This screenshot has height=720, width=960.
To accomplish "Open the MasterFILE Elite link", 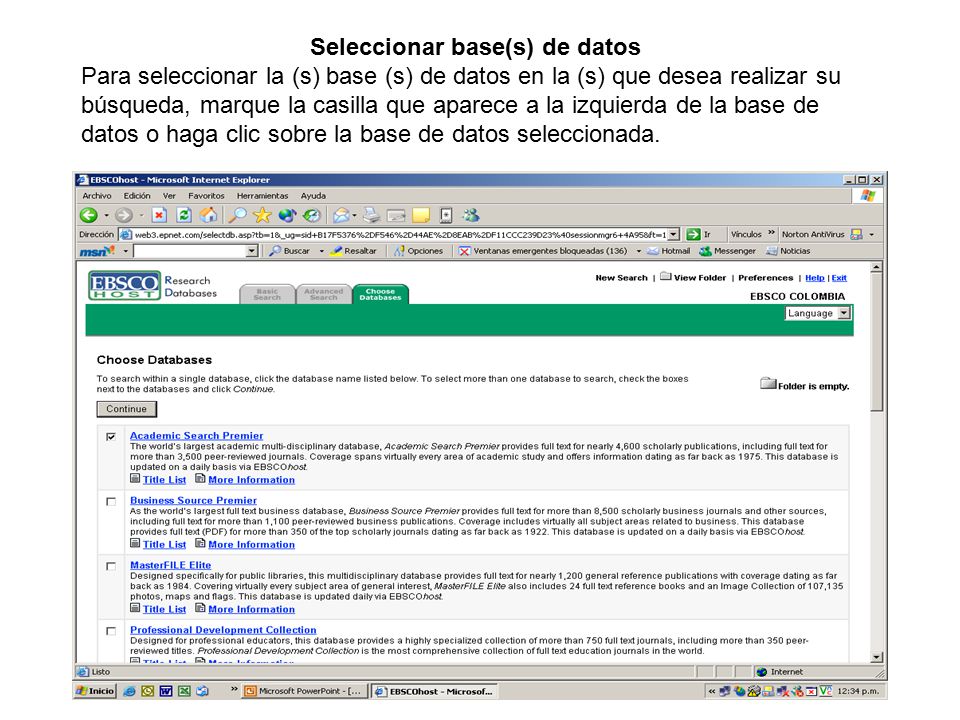I will 170,565.
